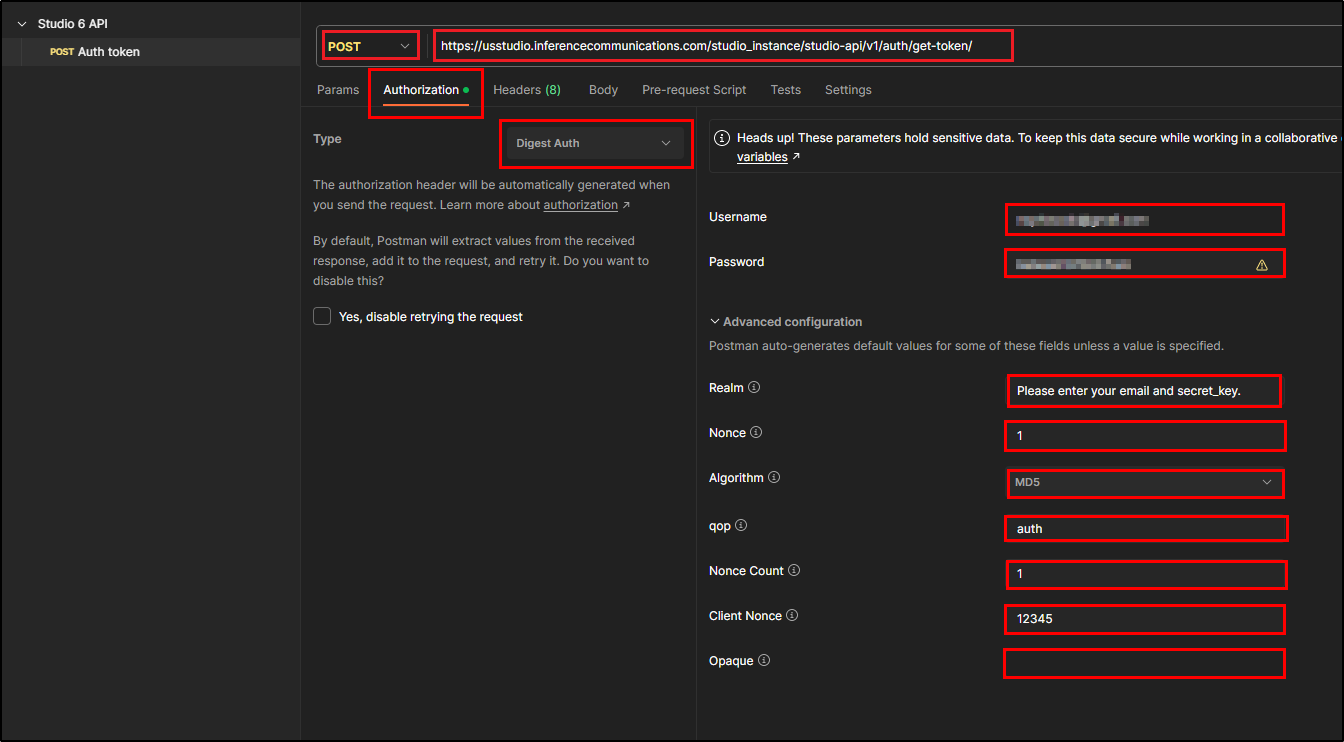1344x742 pixels.
Task: Click the Username input field
Action: pyautogui.click(x=1144, y=219)
